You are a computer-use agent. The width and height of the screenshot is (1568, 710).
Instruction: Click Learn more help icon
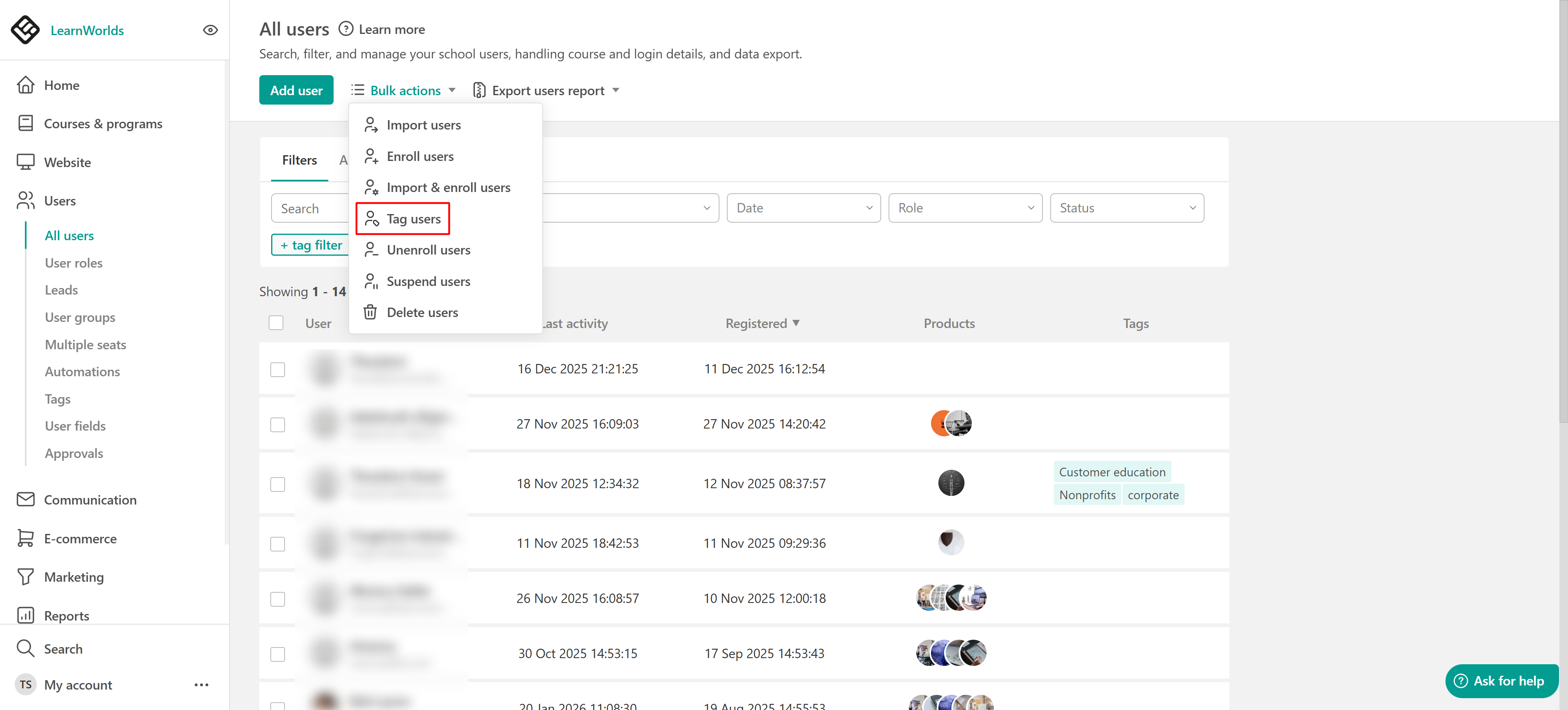pos(346,29)
